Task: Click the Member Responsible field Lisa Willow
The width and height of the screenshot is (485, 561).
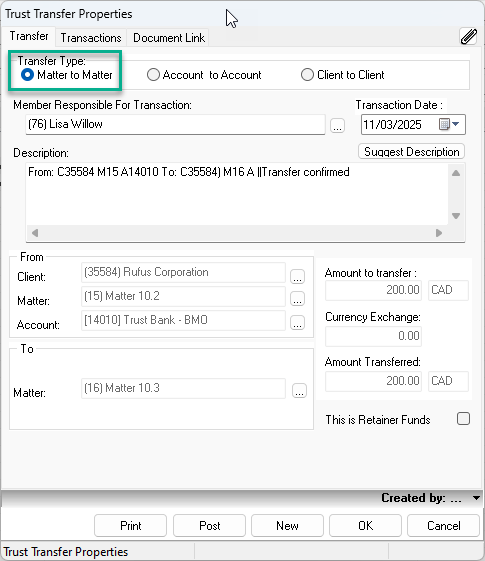Action: coord(175,124)
